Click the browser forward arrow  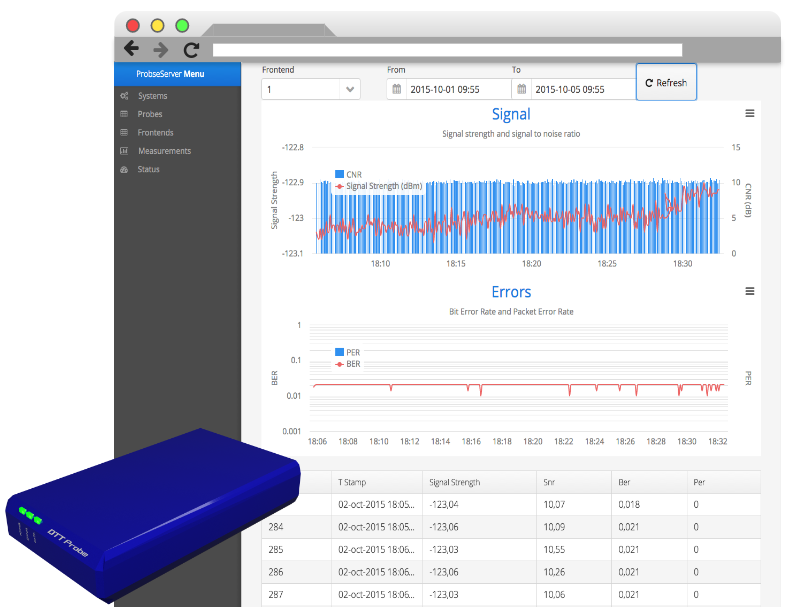[161, 49]
